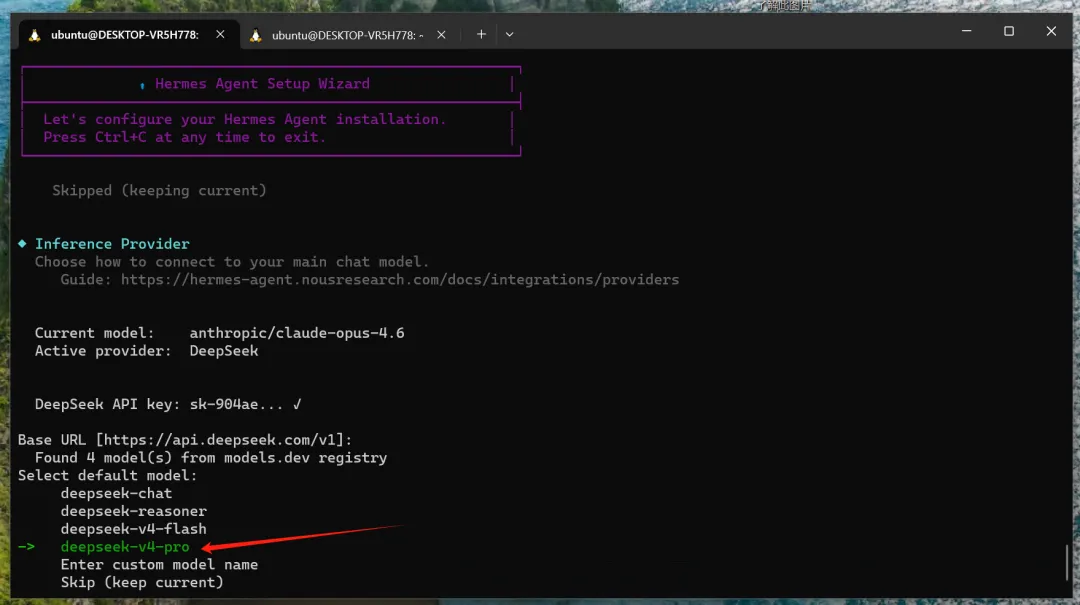Viewport: 1080px width, 605px height.
Task: Click the Linux penguin icon on the first tab
Action: [34, 35]
